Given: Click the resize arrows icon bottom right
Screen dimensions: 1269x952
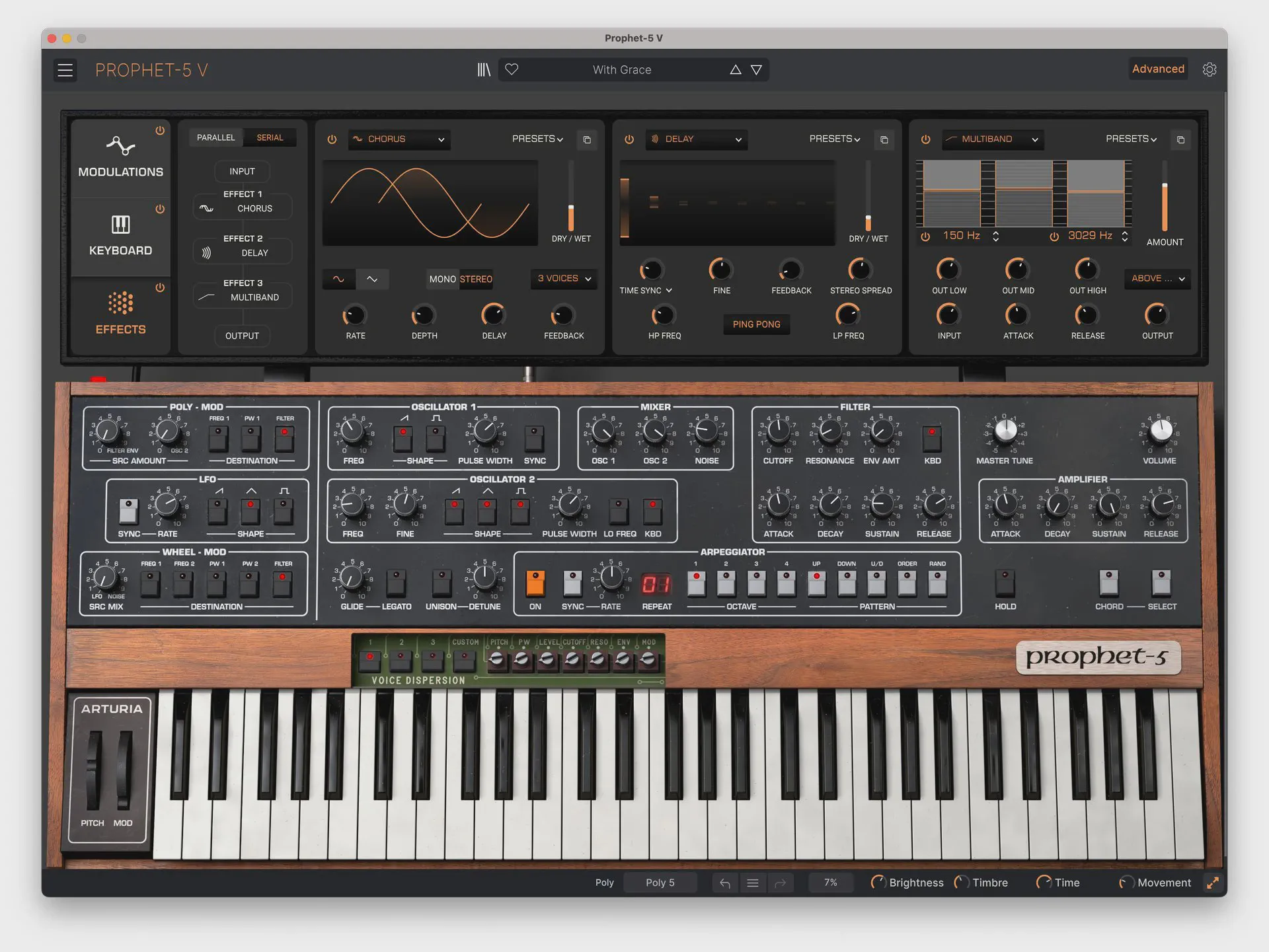Looking at the screenshot, I should pos(1213,883).
